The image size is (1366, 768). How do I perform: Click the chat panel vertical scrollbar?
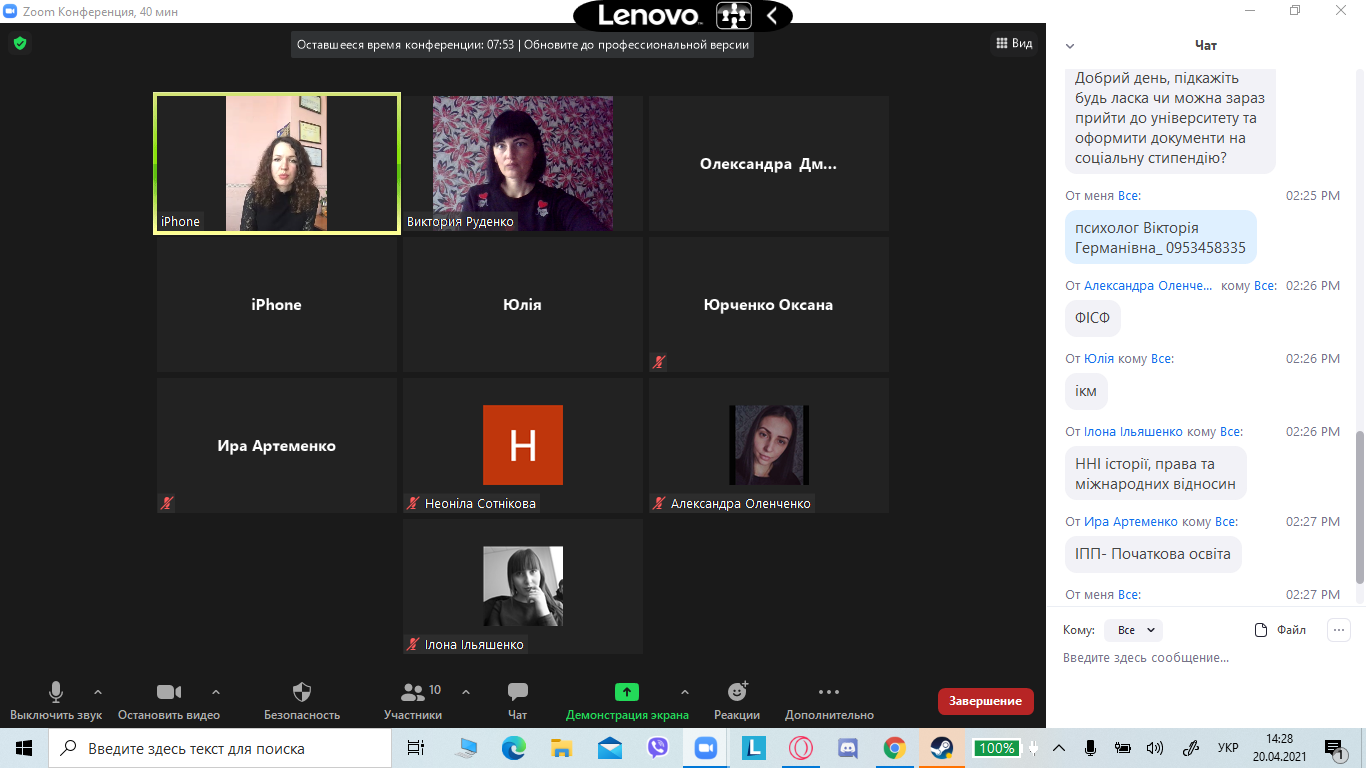(1359, 506)
